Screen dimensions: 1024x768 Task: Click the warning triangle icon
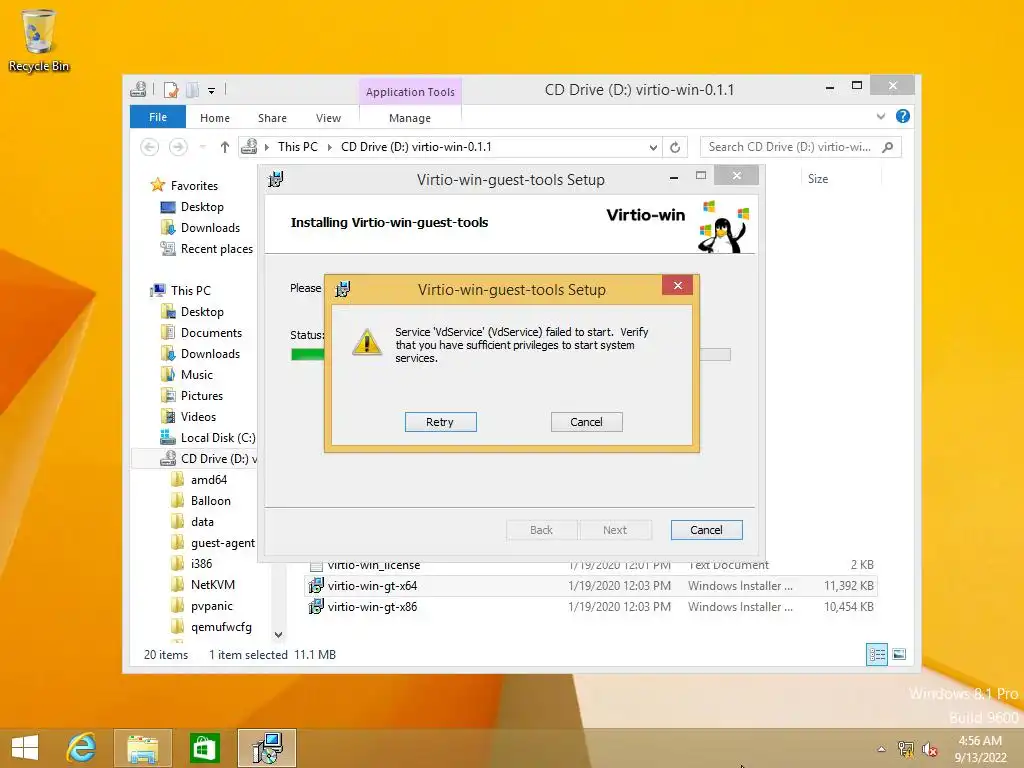367,342
